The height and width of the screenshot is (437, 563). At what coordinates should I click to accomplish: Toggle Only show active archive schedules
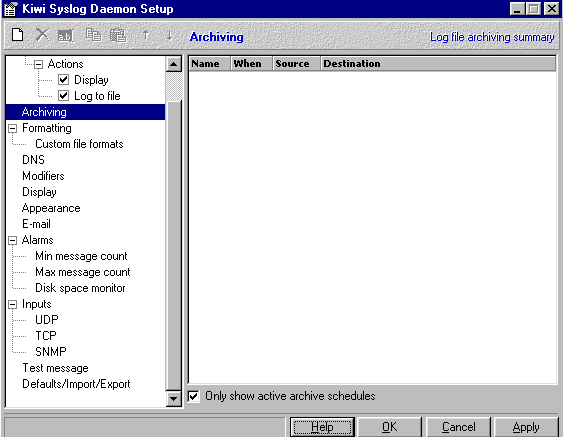coord(194,396)
